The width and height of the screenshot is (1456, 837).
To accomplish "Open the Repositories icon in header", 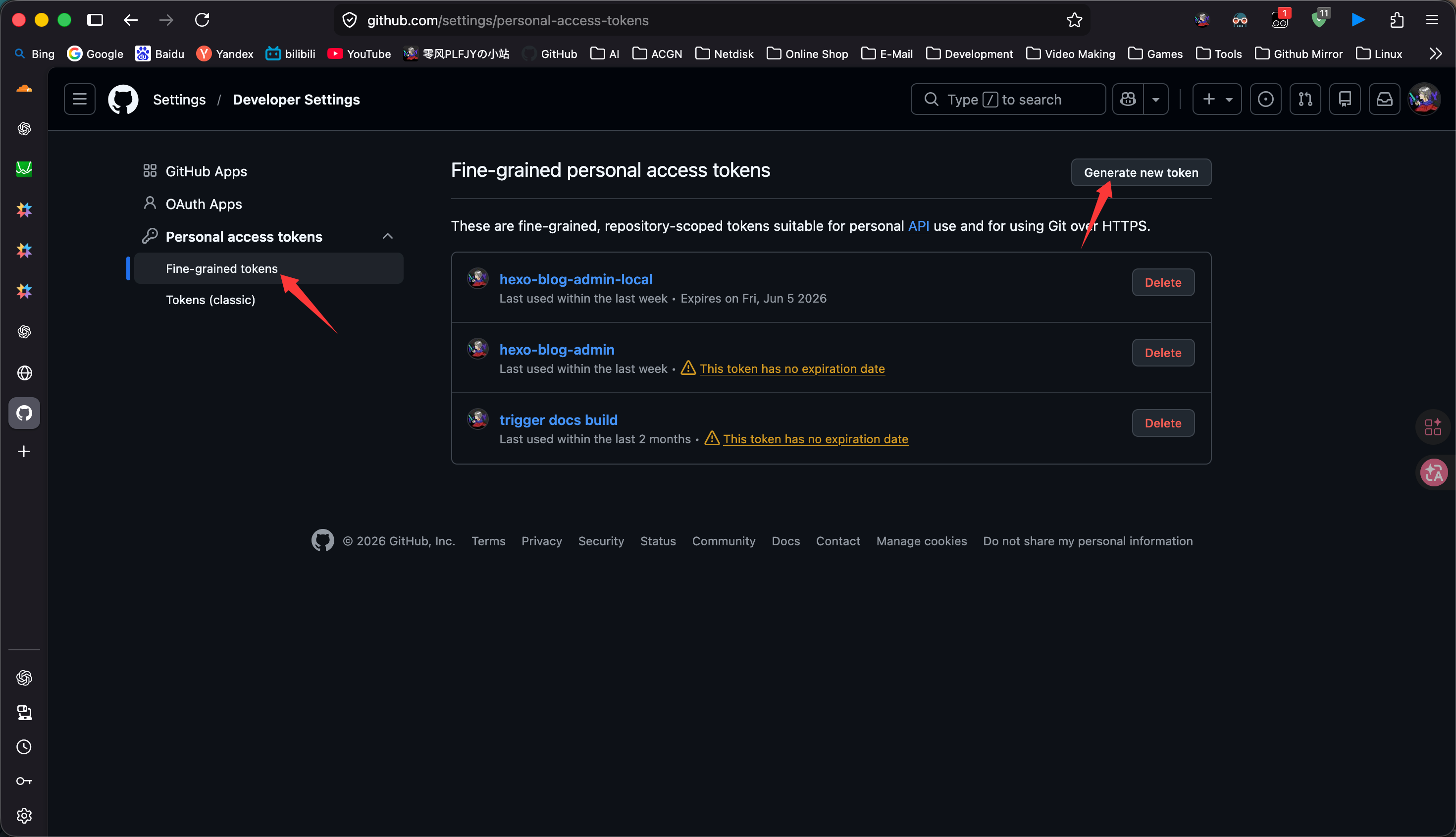I will tap(1345, 100).
